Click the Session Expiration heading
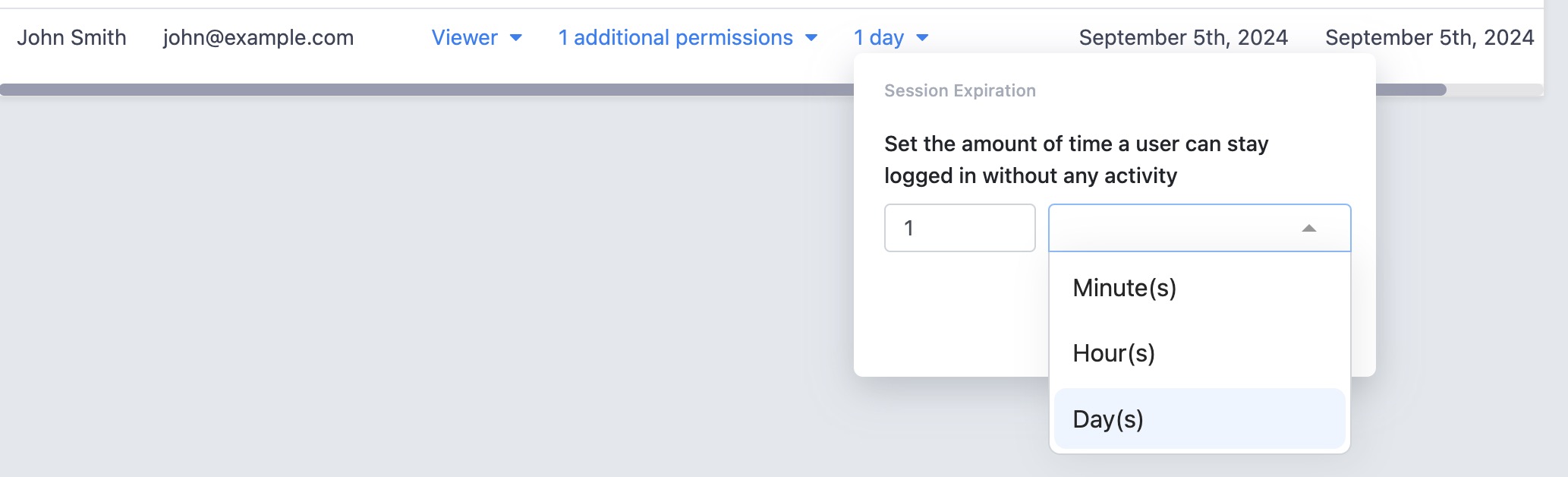This screenshot has width=1568, height=477. 960,90
